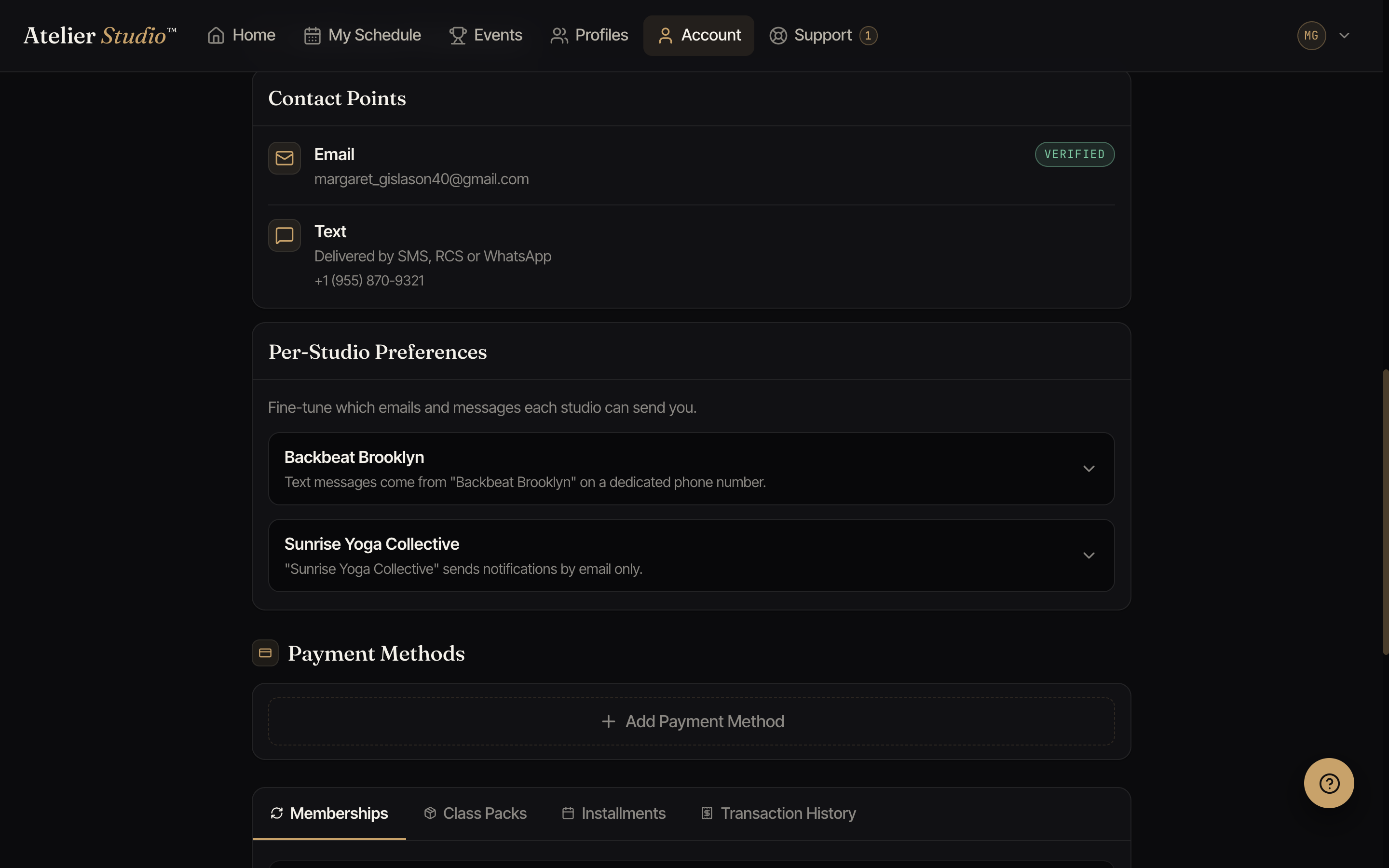This screenshot has height=868, width=1389.
Task: Expand the Backbeat Brooklyn preferences
Action: [691, 469]
